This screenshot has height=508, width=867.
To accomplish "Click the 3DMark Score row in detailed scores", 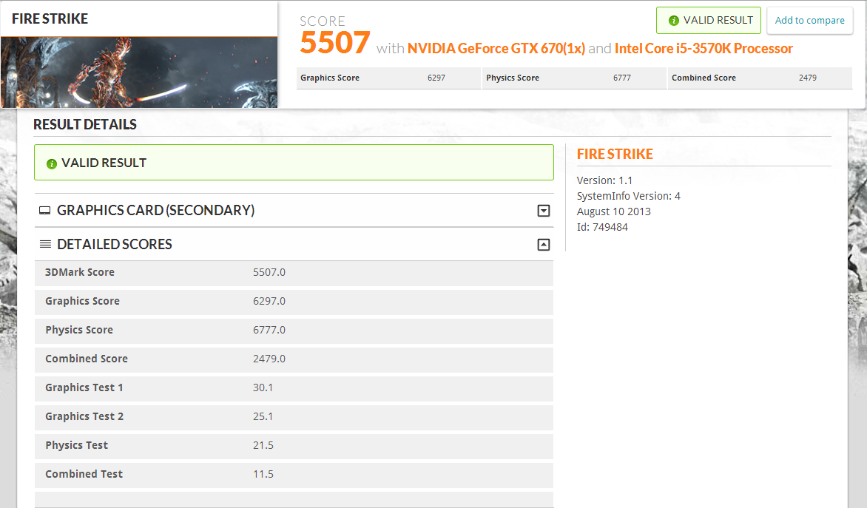I will coord(293,272).
